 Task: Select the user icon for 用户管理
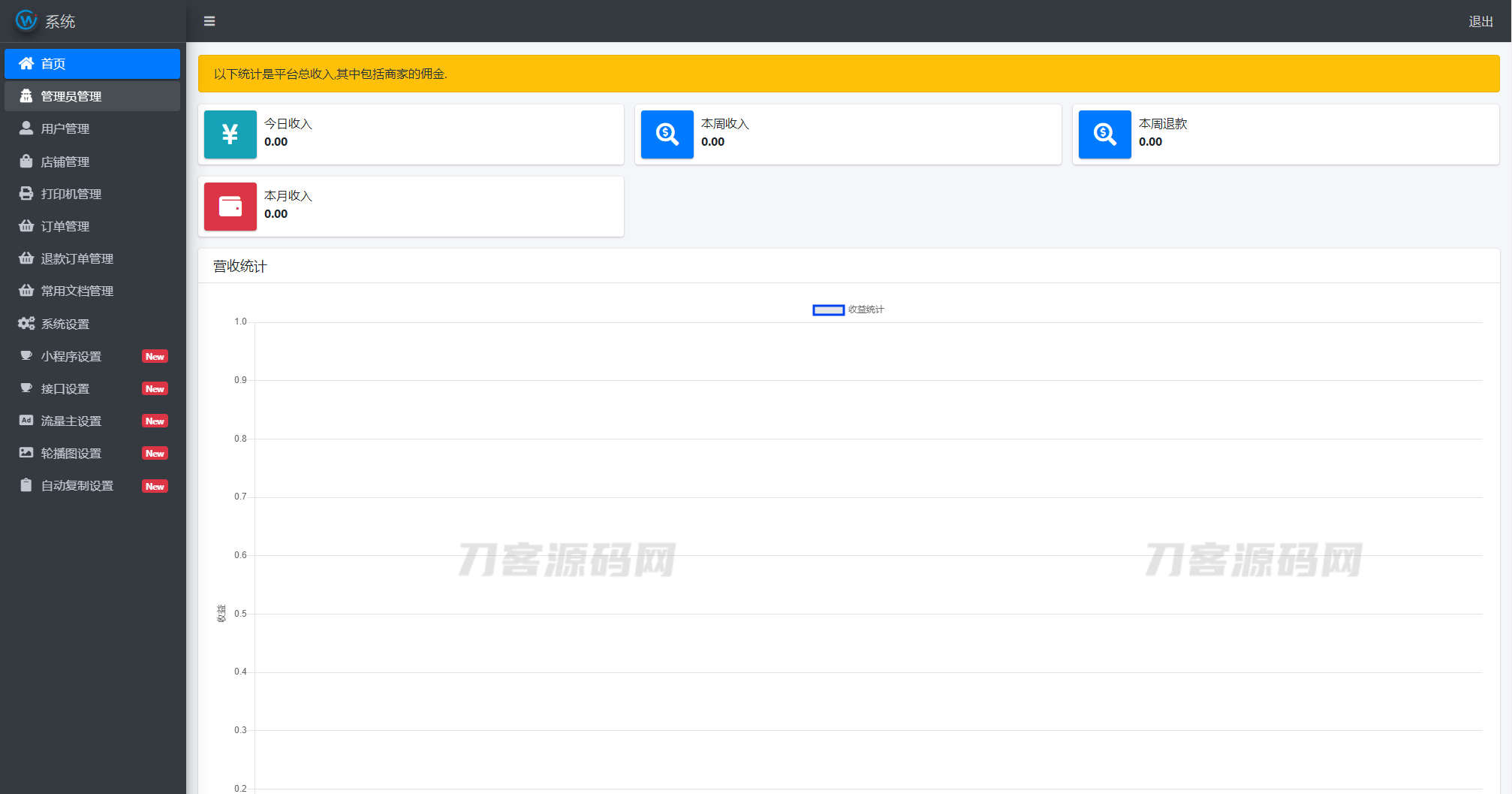pyautogui.click(x=26, y=128)
